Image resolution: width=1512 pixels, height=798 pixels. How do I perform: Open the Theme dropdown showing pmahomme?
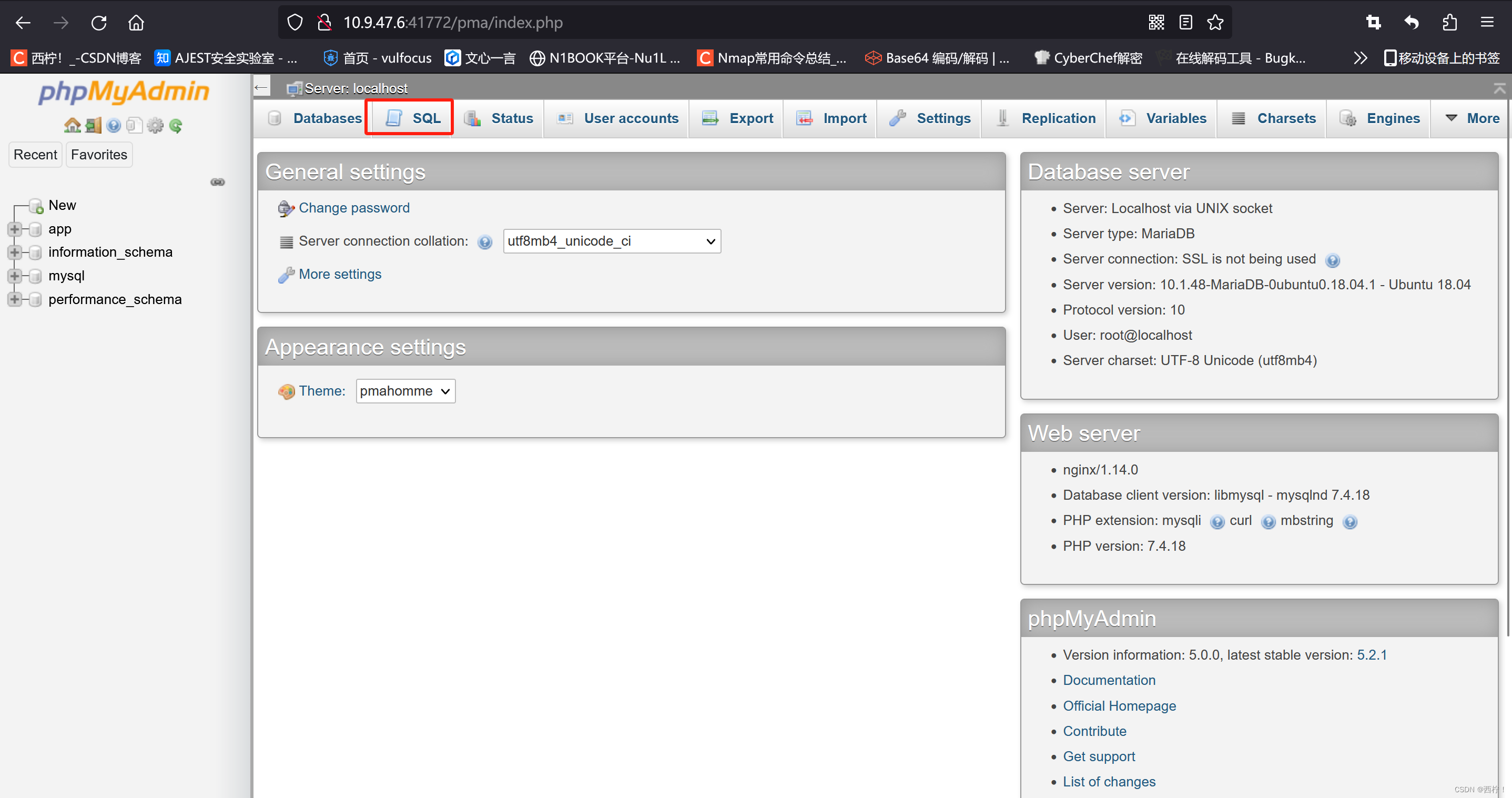click(405, 390)
